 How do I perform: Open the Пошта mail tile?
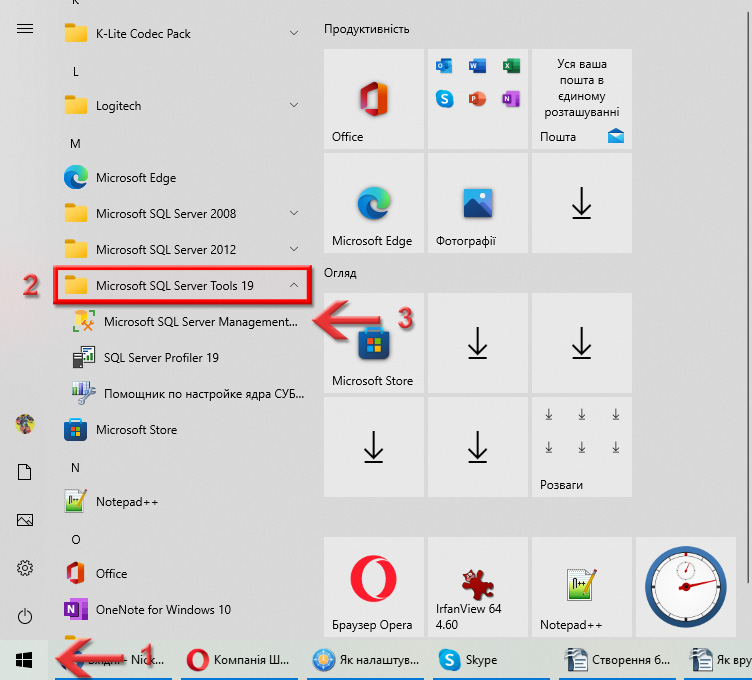582,99
